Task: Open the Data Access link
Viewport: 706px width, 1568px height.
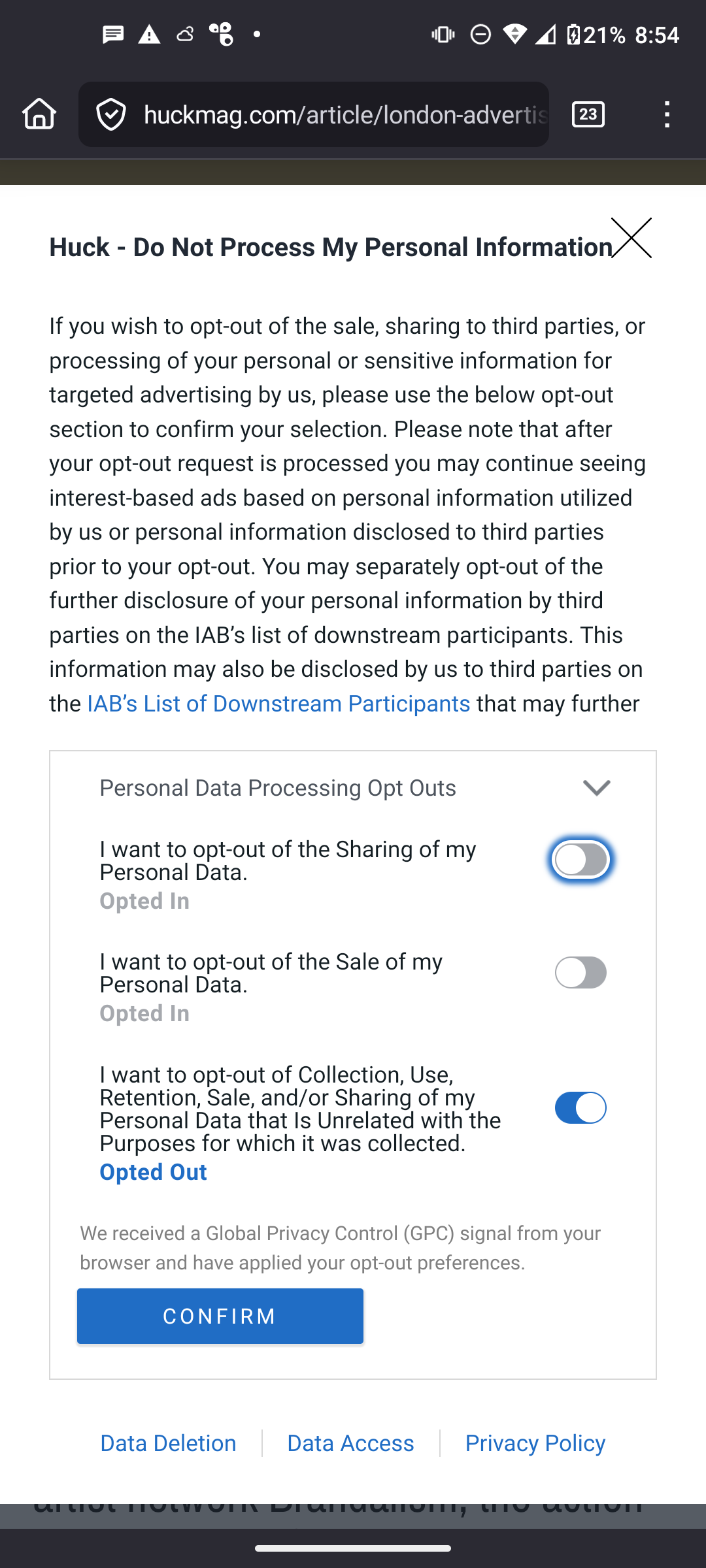Action: [350, 1443]
